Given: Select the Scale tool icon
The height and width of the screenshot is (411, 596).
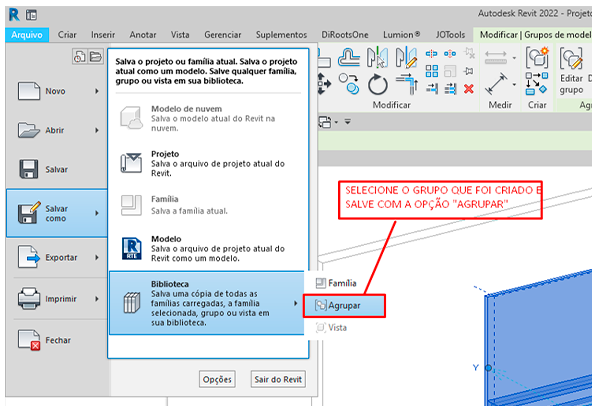Looking at the screenshot, I should tap(450, 71).
